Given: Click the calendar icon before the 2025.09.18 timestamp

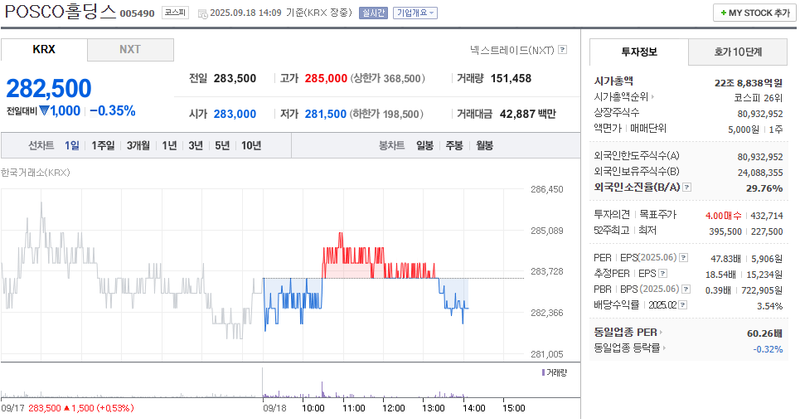Looking at the screenshot, I should pyautogui.click(x=203, y=13).
